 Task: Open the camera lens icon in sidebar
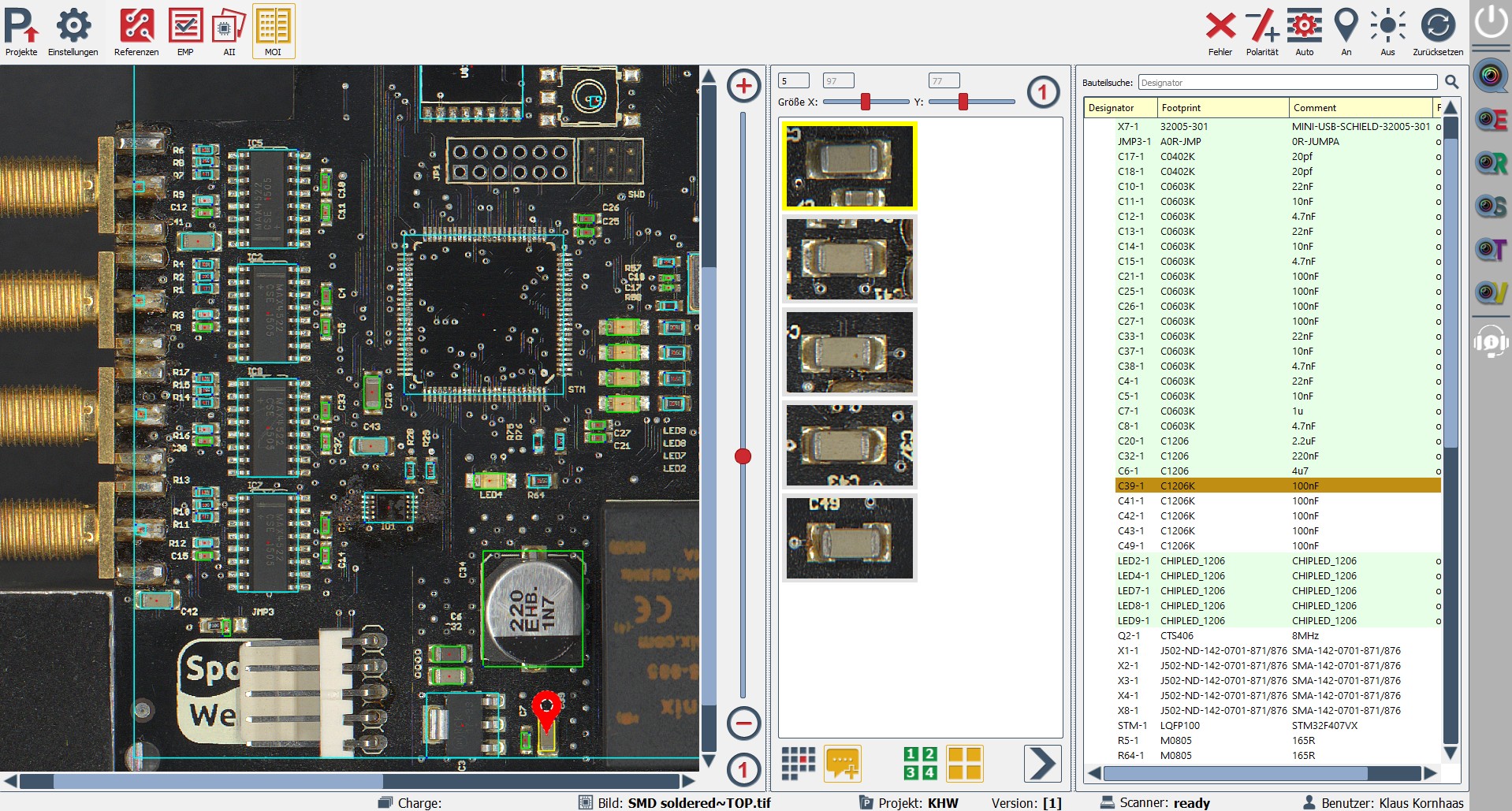[x=1490, y=76]
